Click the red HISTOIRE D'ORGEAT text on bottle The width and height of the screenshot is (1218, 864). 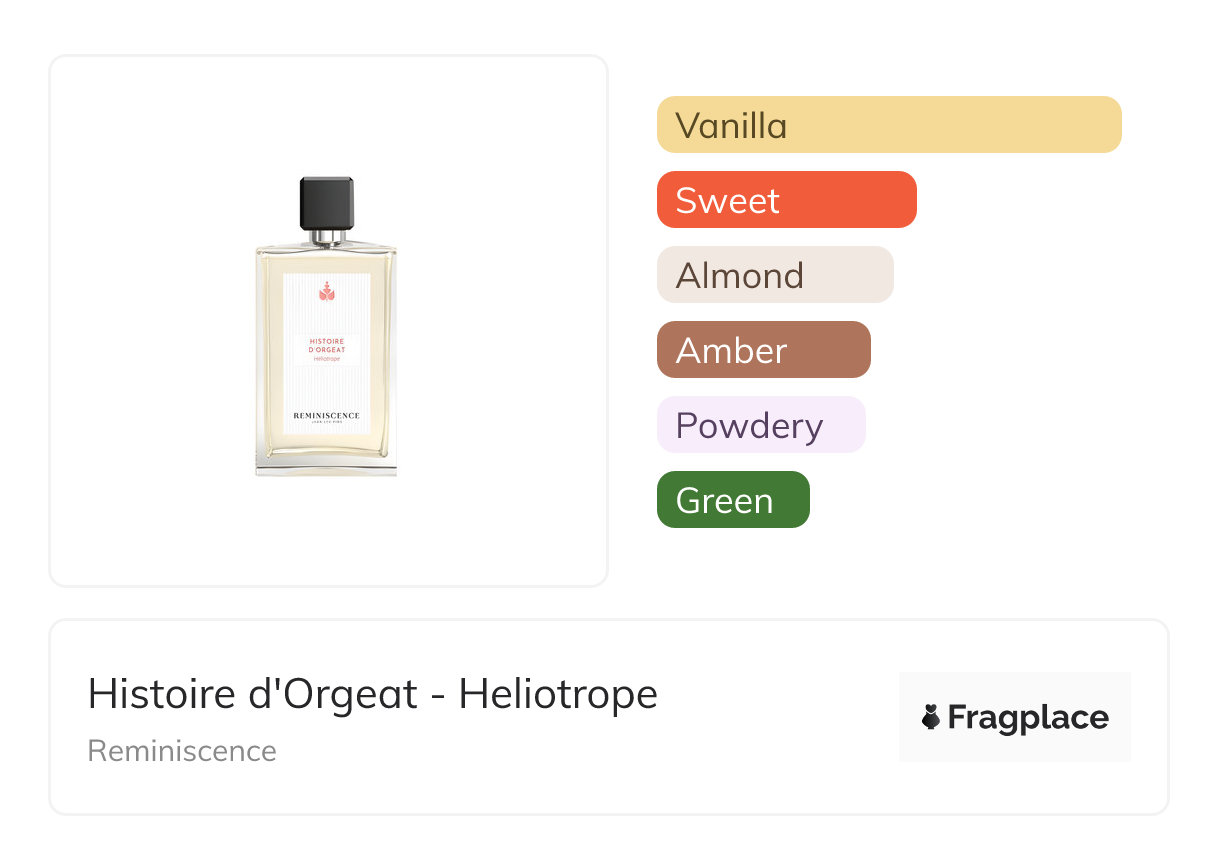[x=326, y=345]
